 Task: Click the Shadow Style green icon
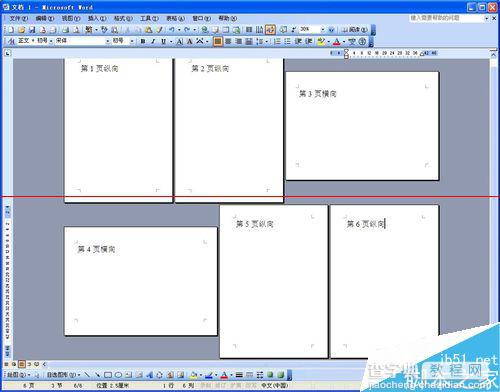pos(270,375)
